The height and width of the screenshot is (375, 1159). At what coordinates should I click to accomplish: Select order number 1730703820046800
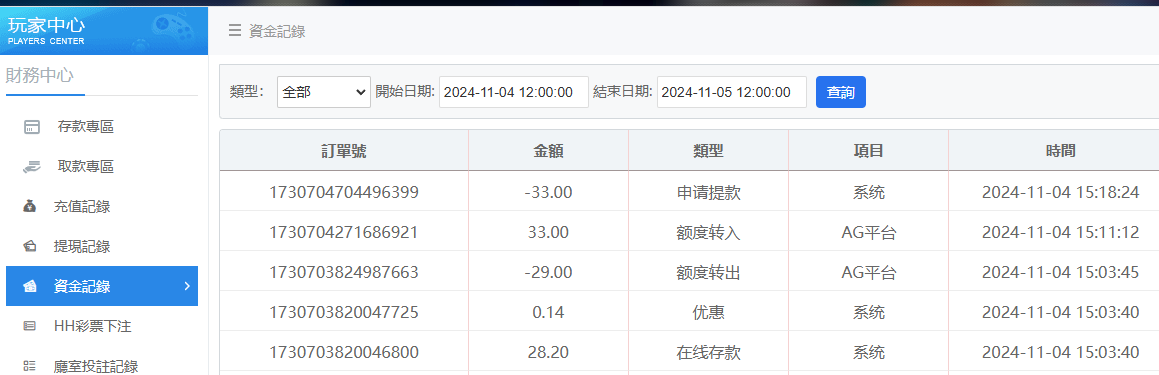click(x=344, y=352)
